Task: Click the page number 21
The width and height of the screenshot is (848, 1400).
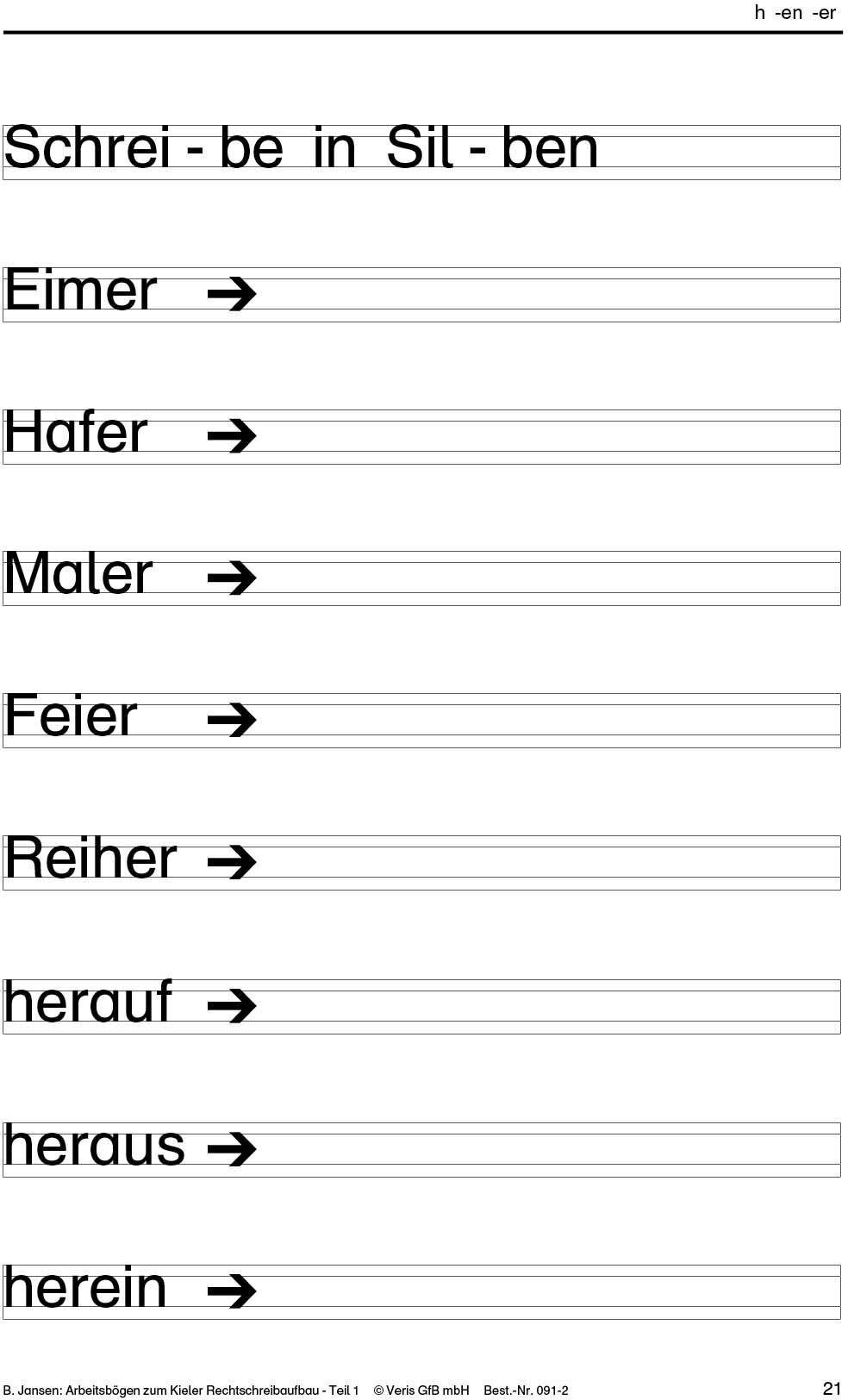Action: point(832,1388)
